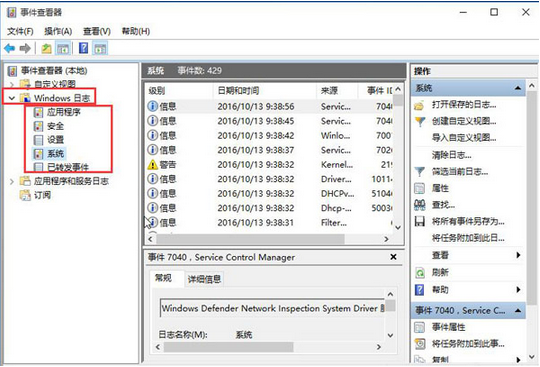Toggle the show/hide action pane toolbar icon

tap(100, 49)
